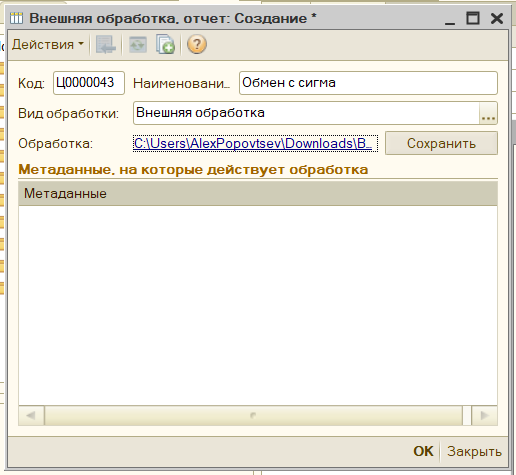Maximize the dialog window

click(473, 18)
